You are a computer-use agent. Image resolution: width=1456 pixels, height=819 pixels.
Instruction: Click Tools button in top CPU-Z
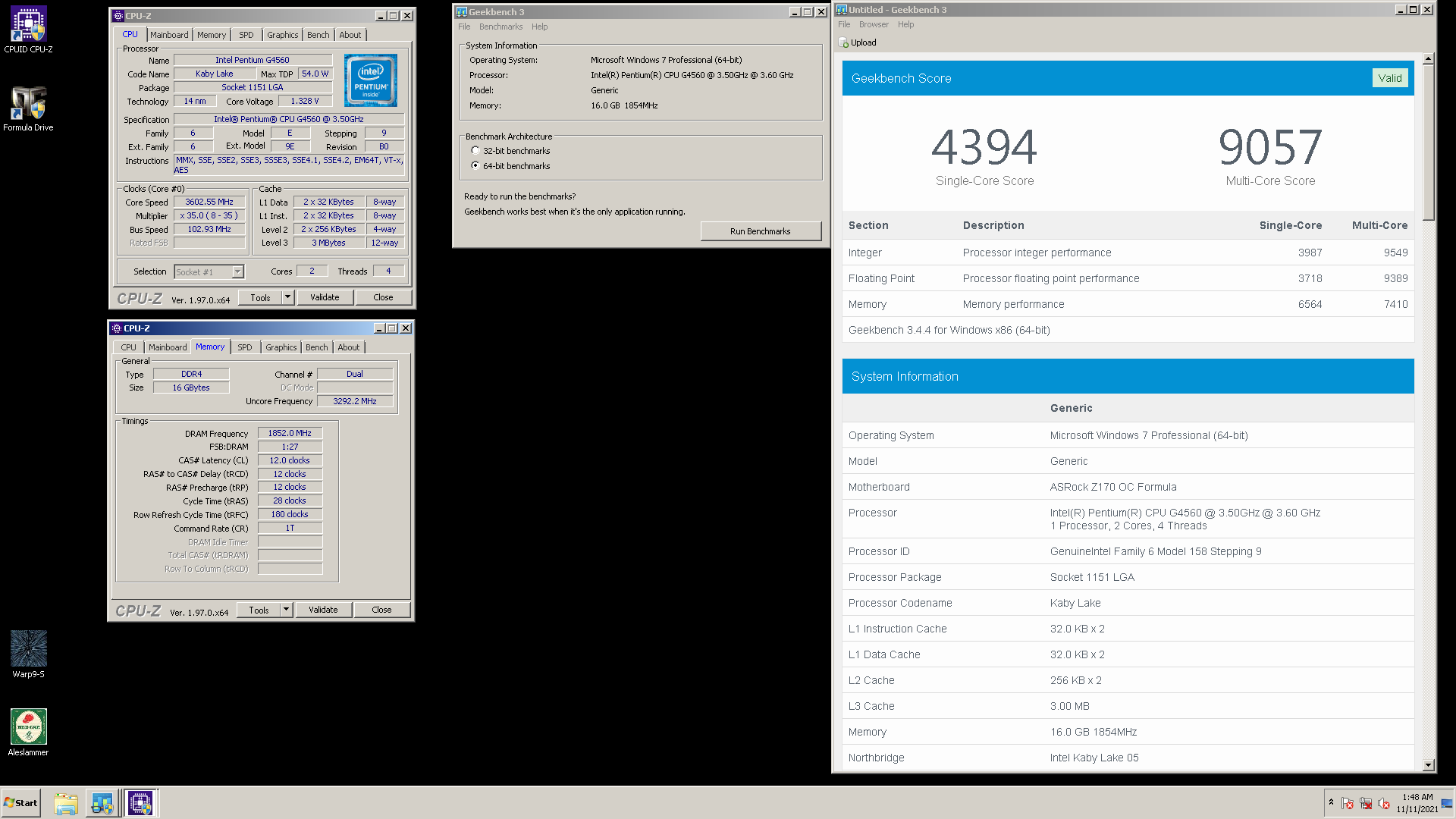pos(260,297)
